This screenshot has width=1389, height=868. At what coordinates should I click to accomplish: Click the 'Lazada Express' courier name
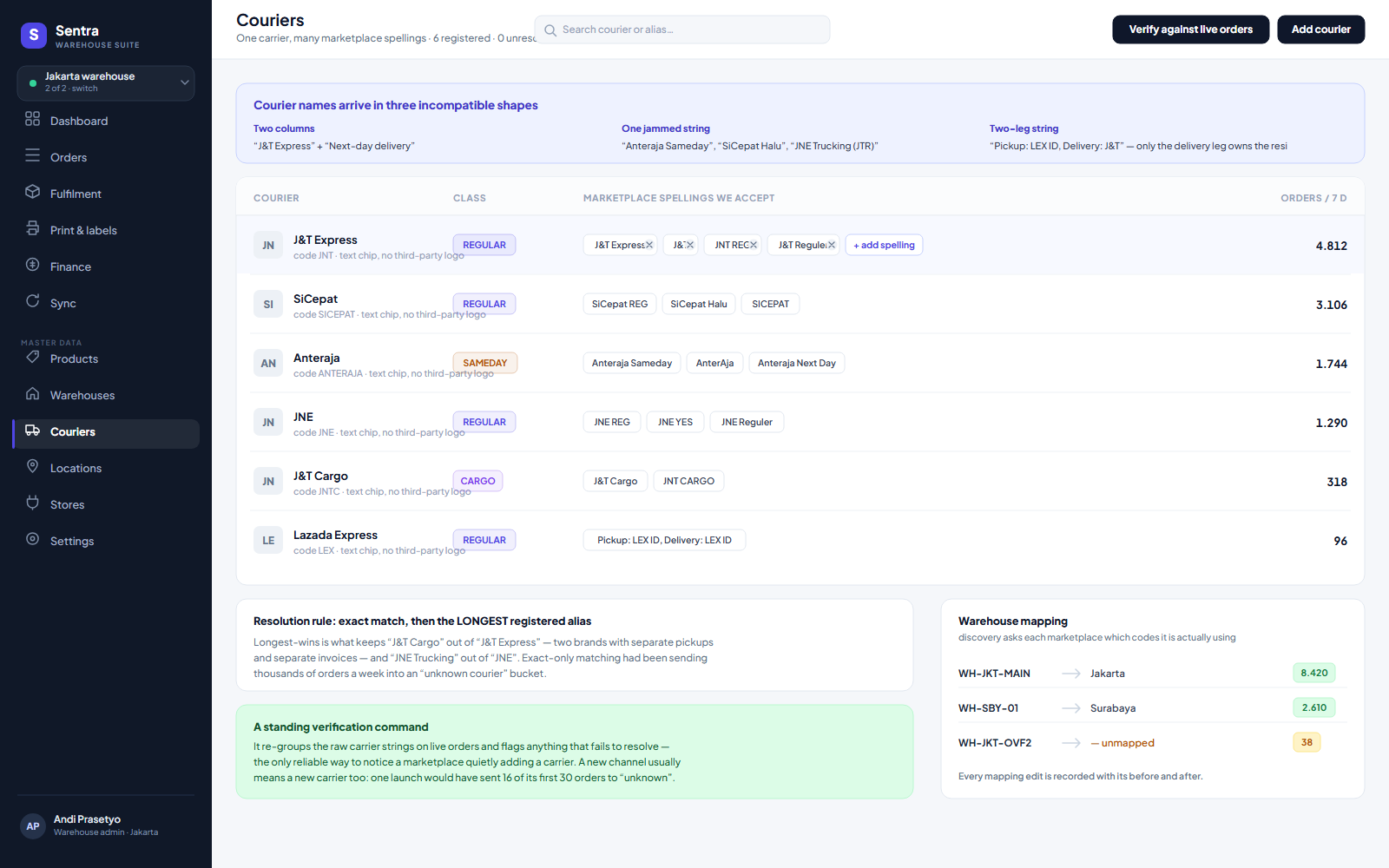coord(335,535)
